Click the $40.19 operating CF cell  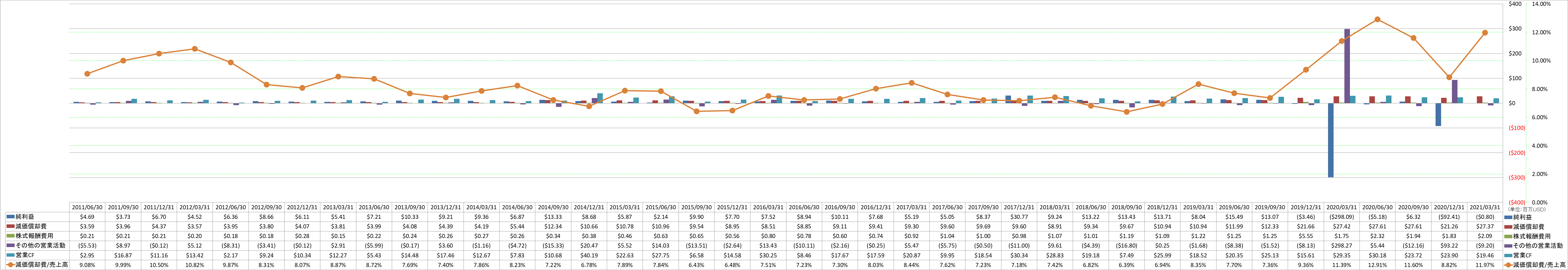[589, 255]
